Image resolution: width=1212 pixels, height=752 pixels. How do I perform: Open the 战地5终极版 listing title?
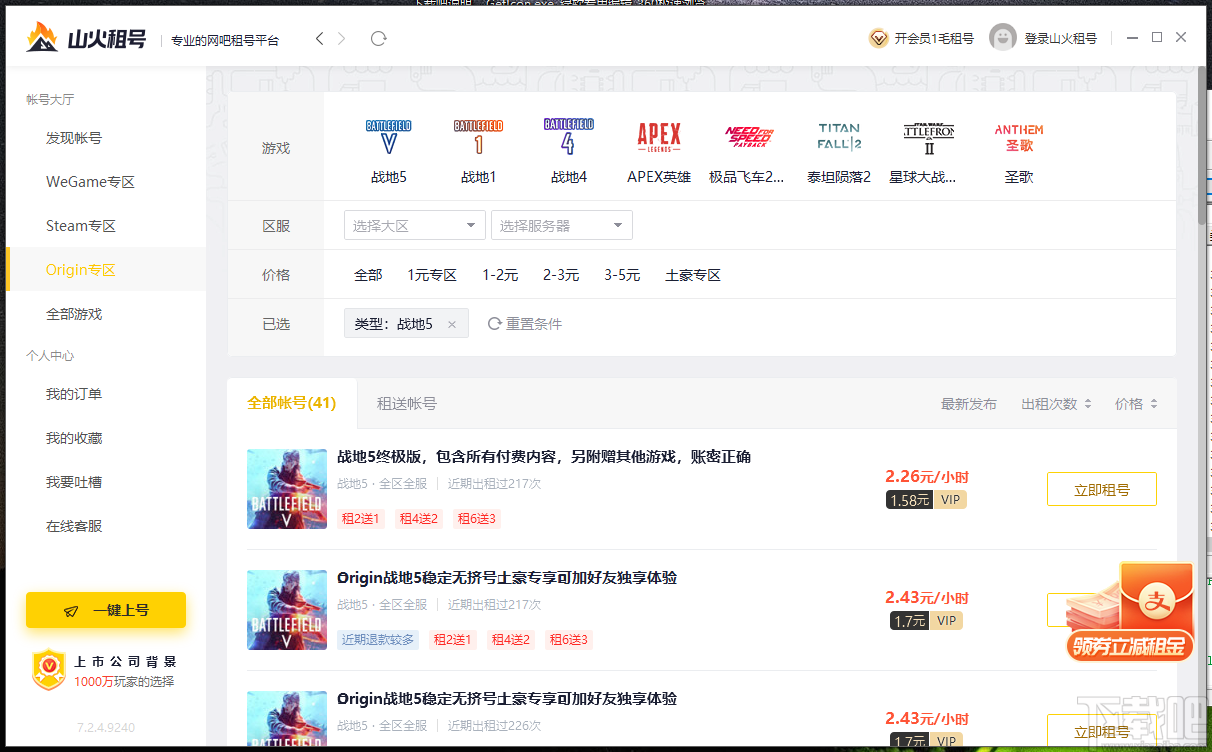tap(544, 457)
